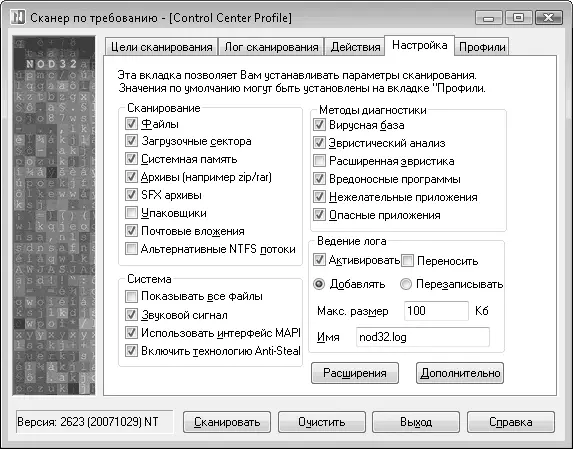Open the Расширения button

pos(355,373)
